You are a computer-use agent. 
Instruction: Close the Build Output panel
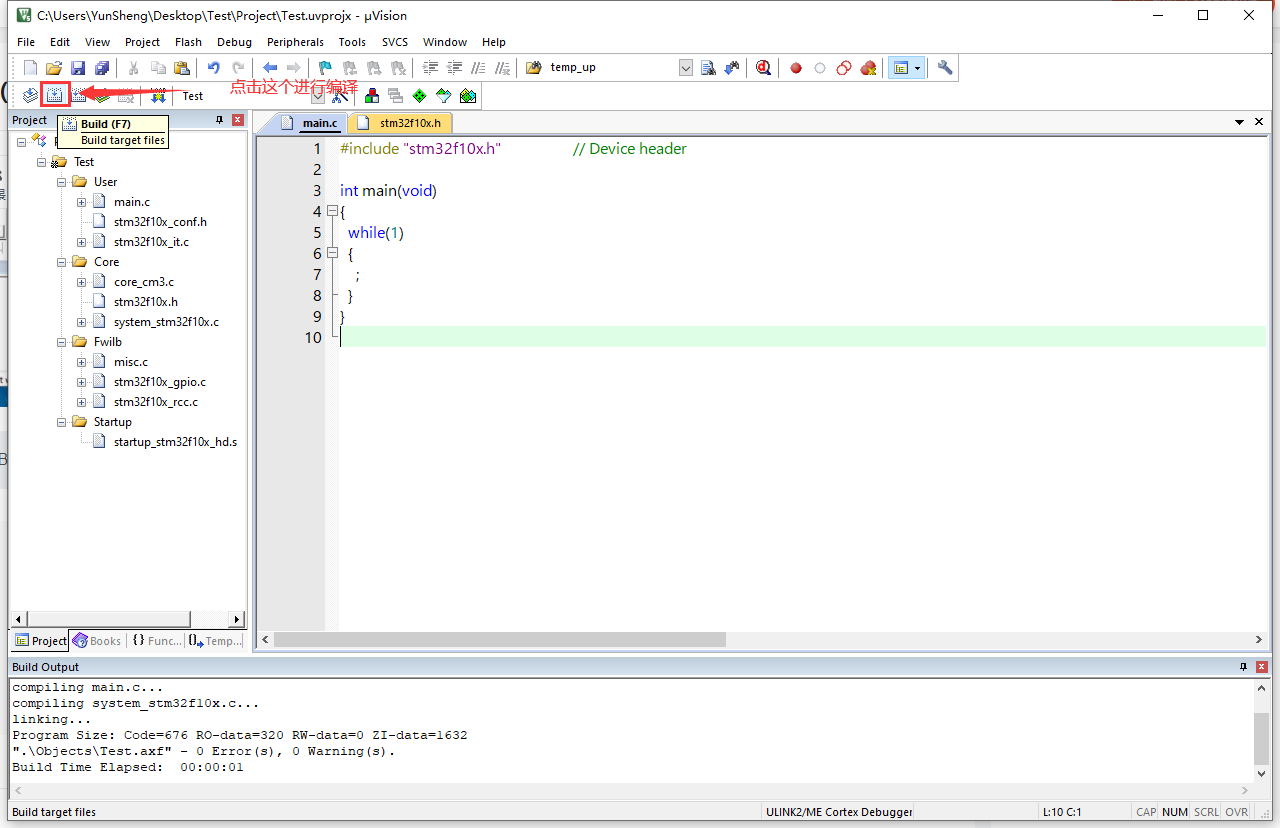[x=1262, y=667]
